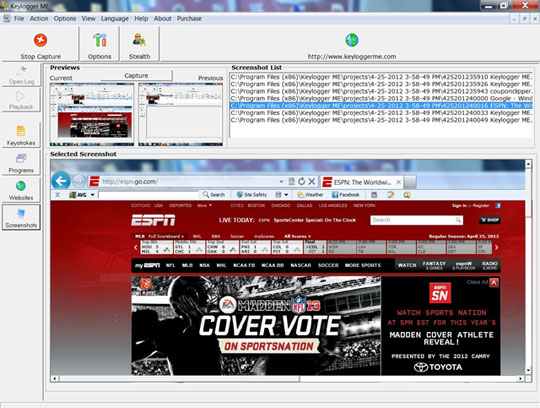
Task: Click the http://www.keyloggerme.com link text
Action: pos(352,56)
